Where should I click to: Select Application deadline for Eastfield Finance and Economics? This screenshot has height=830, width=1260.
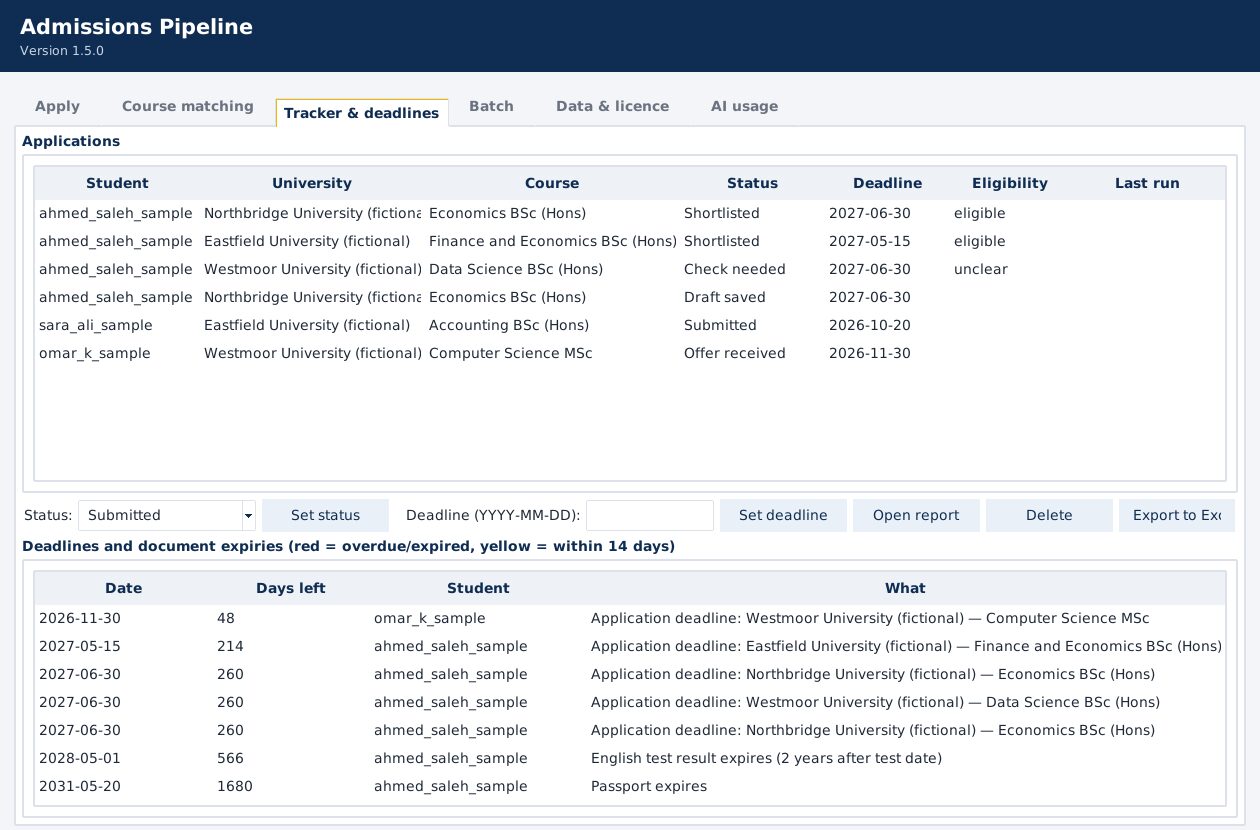point(630,646)
